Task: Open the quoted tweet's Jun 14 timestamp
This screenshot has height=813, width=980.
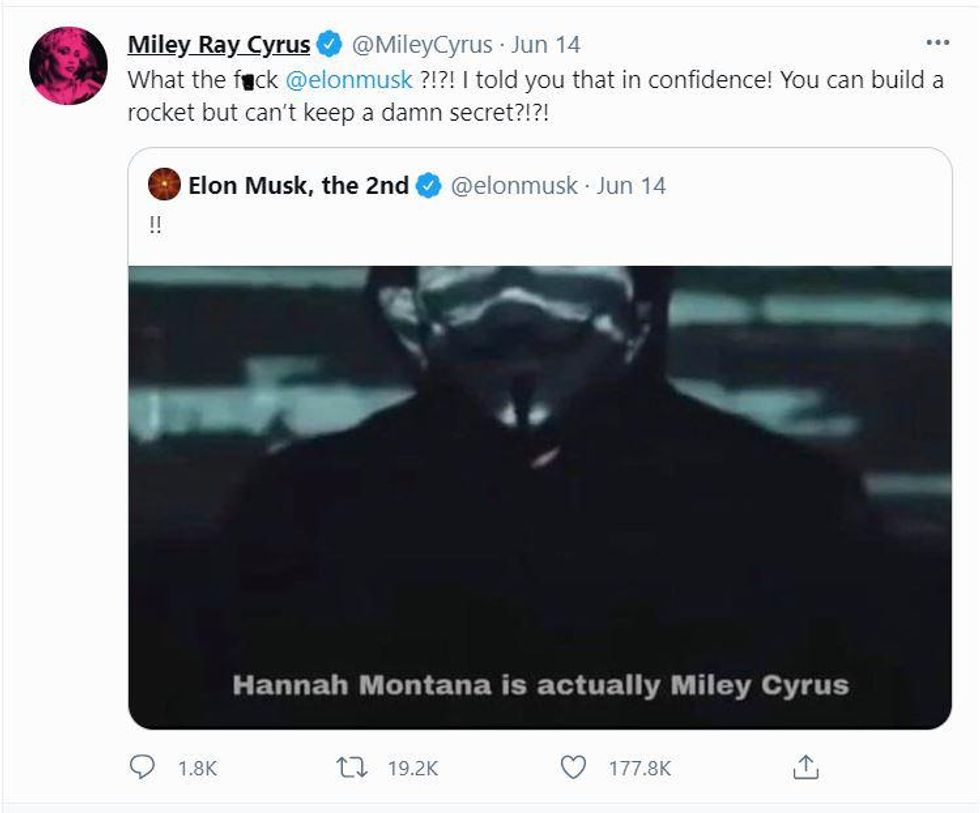Action: (631, 186)
